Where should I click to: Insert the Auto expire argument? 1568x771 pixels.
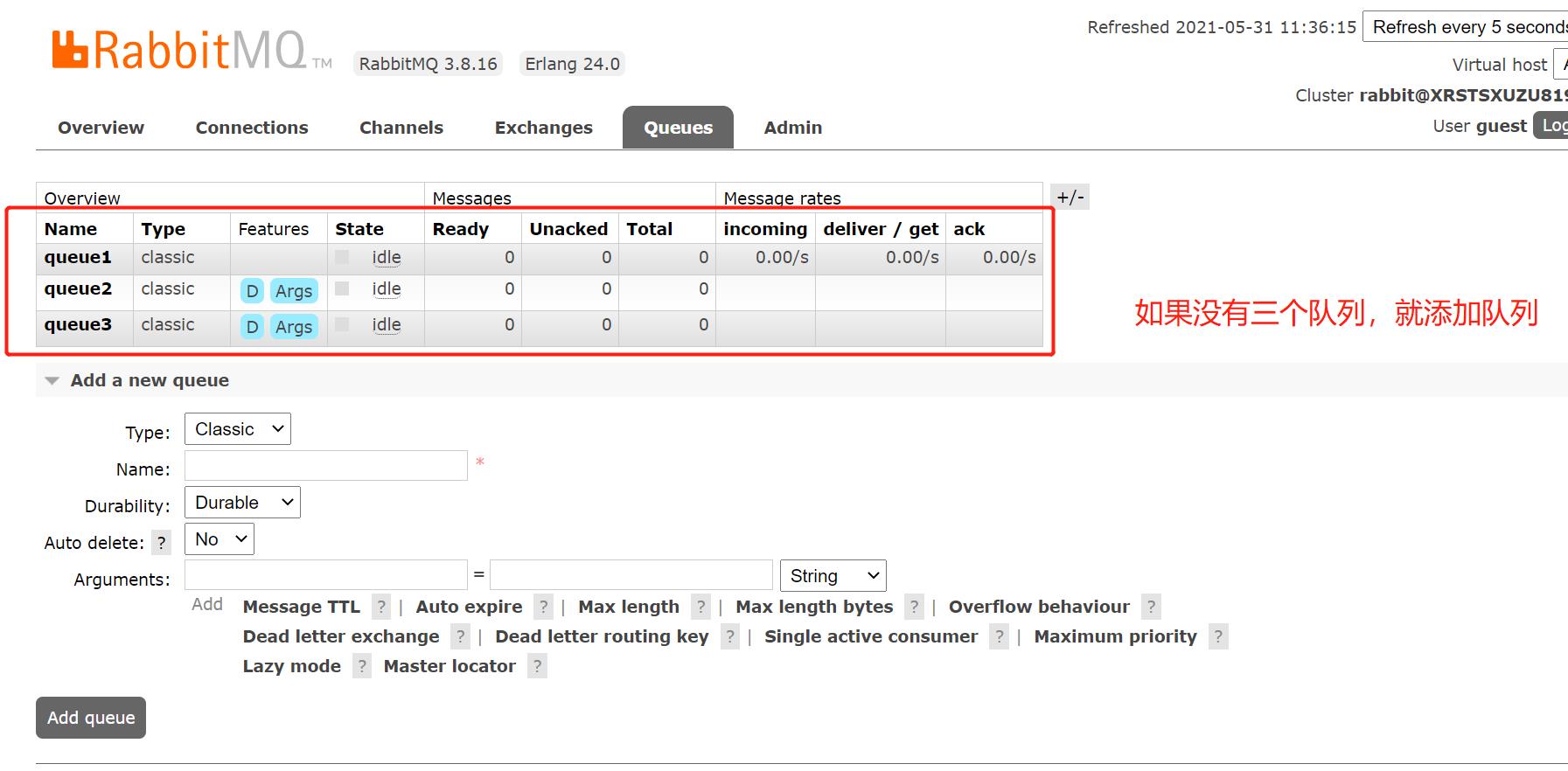[469, 607]
